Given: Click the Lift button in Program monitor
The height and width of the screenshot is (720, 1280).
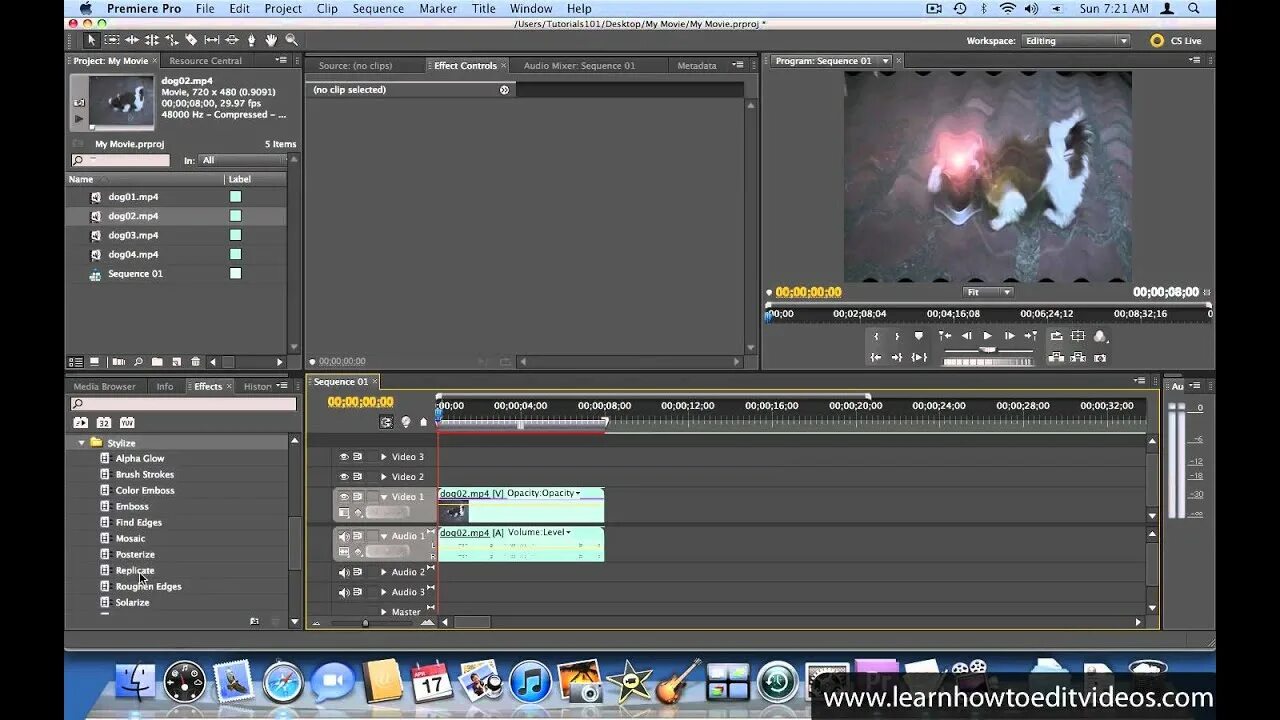Looking at the screenshot, I should pos(1057,357).
